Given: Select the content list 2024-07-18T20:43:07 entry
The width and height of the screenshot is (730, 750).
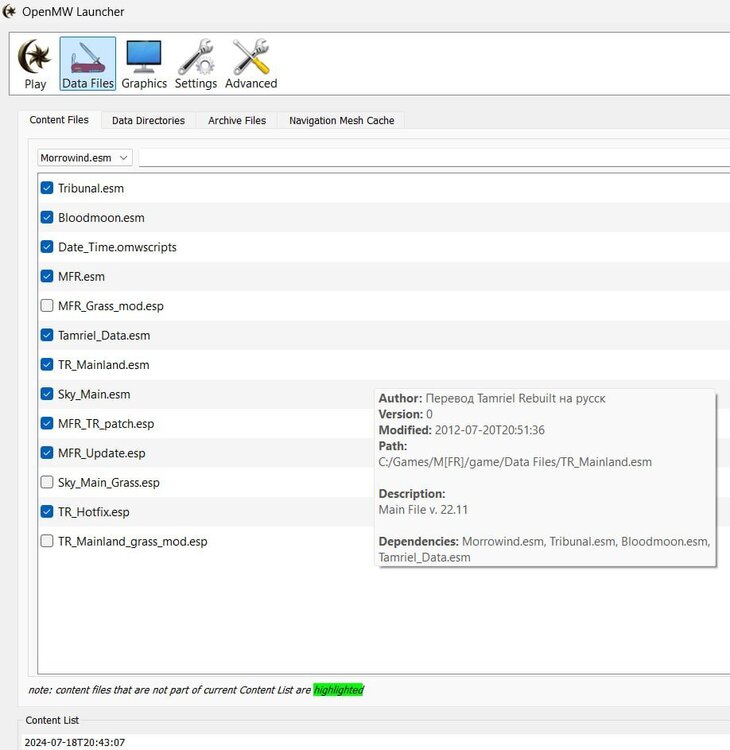Looking at the screenshot, I should click(x=75, y=742).
